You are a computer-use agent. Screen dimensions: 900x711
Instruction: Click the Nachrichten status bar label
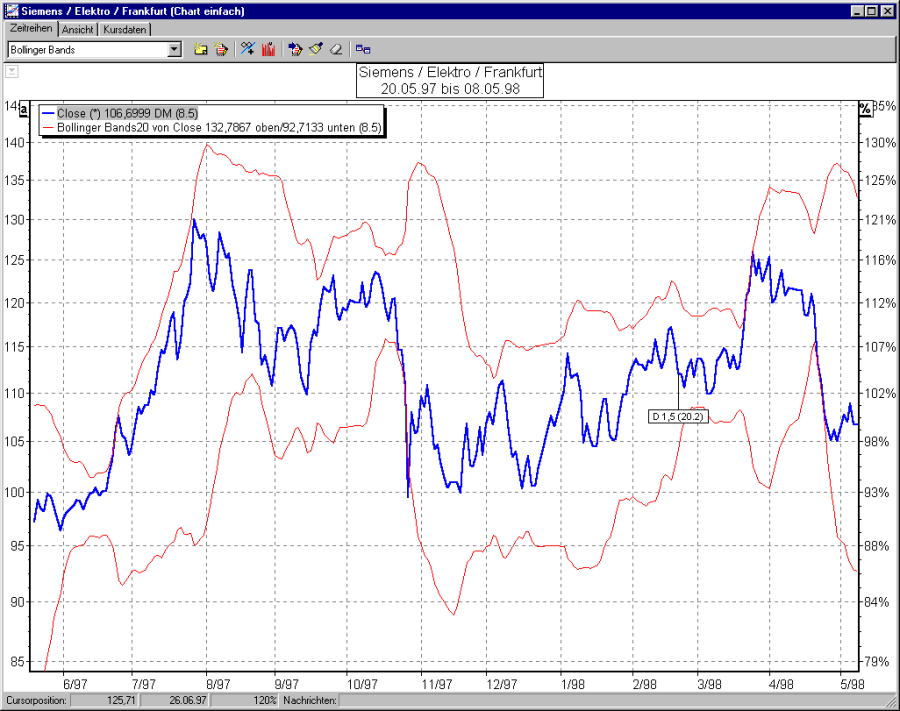tap(314, 701)
